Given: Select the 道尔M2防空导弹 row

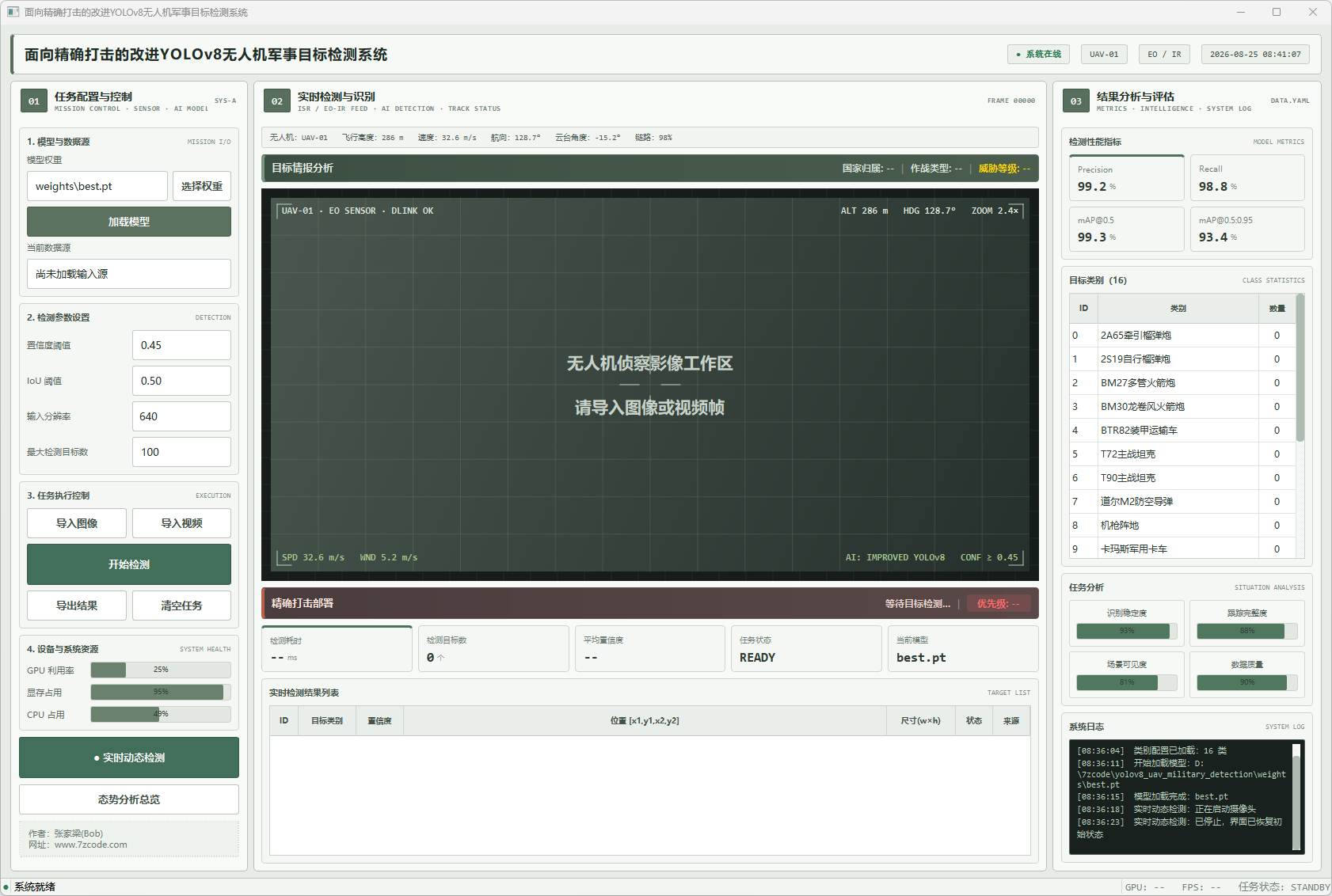Looking at the screenshot, I should (x=1182, y=502).
